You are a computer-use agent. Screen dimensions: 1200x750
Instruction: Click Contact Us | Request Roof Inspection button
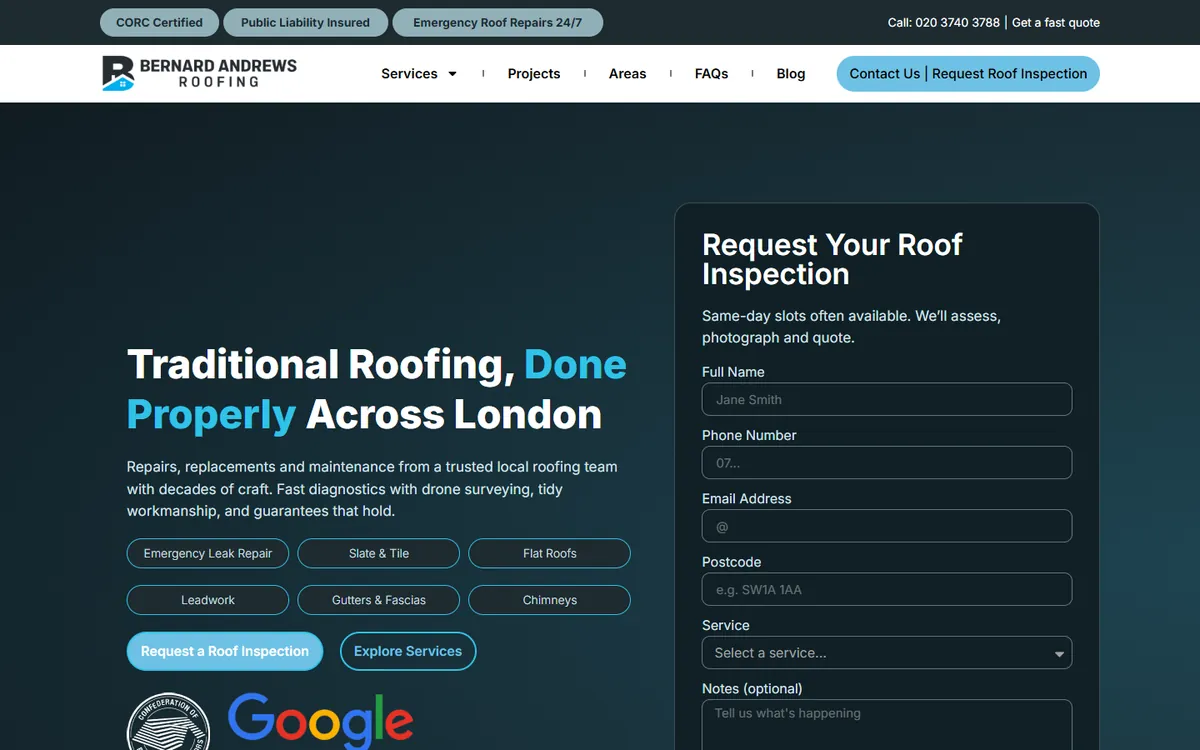click(968, 74)
